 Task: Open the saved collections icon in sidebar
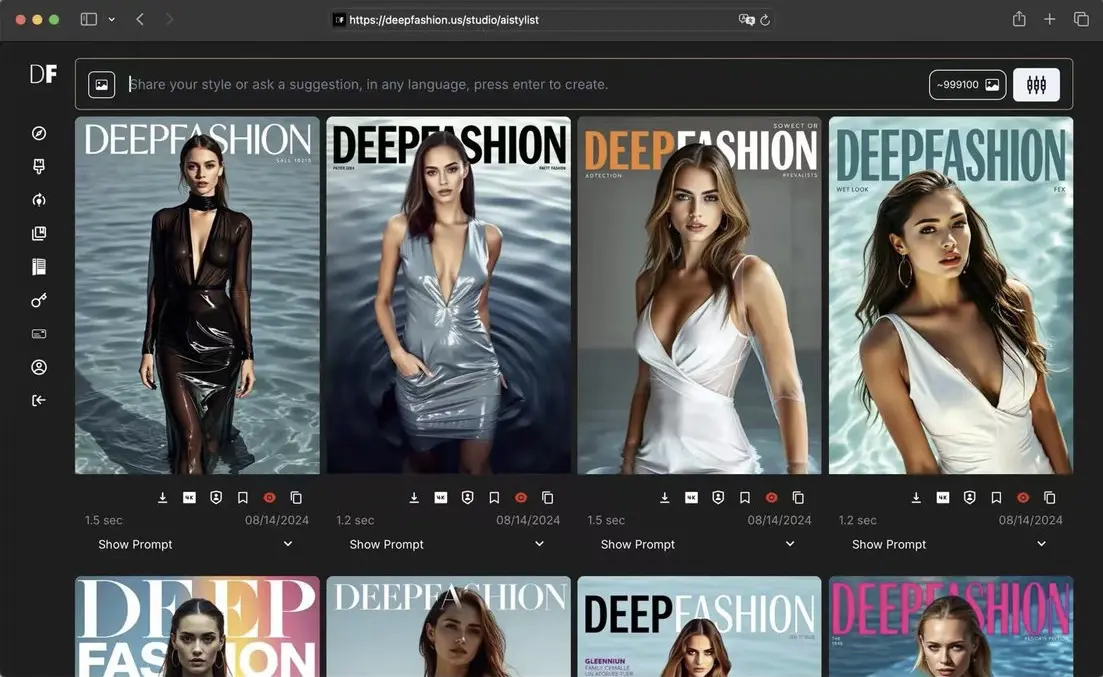[39, 234]
